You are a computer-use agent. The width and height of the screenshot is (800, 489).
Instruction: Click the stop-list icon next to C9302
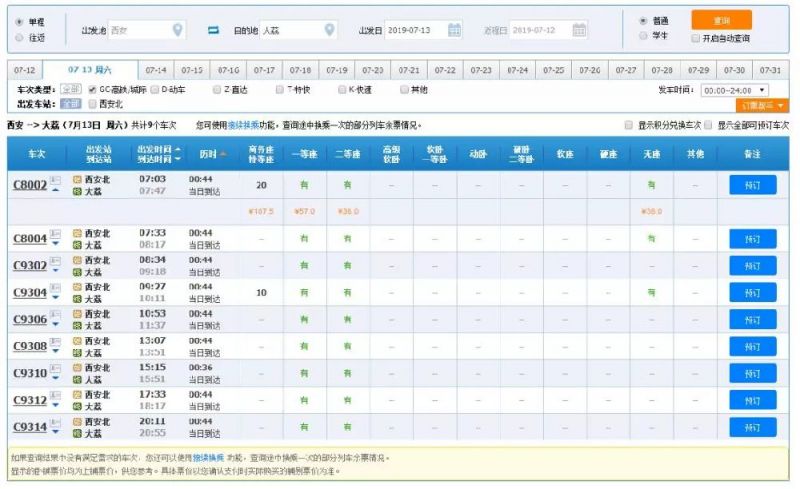(x=55, y=261)
